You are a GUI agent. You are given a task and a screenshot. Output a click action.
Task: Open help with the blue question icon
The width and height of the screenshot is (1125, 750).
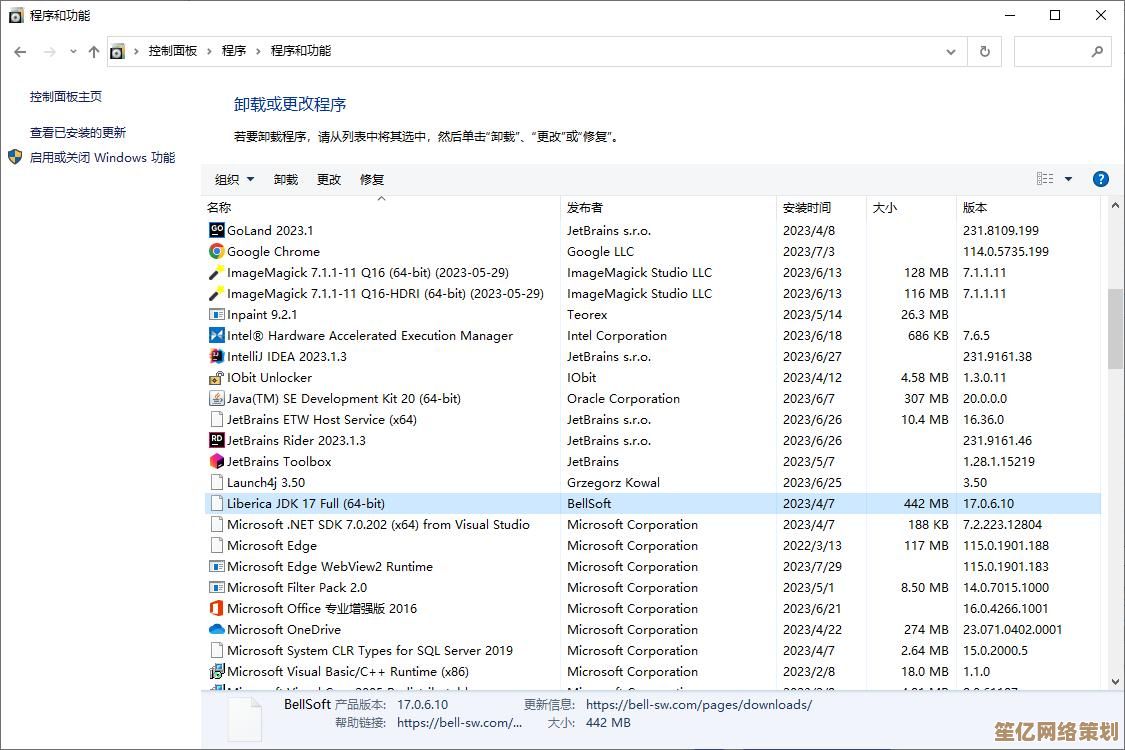1100,179
